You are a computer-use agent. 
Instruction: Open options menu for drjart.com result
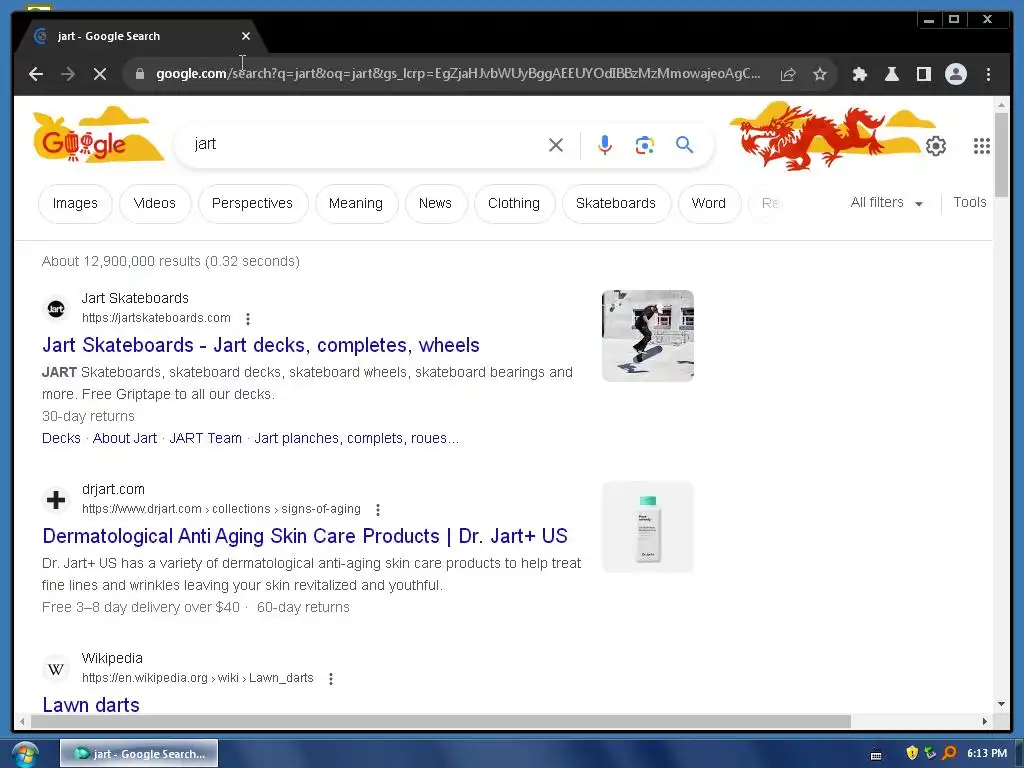tap(377, 509)
